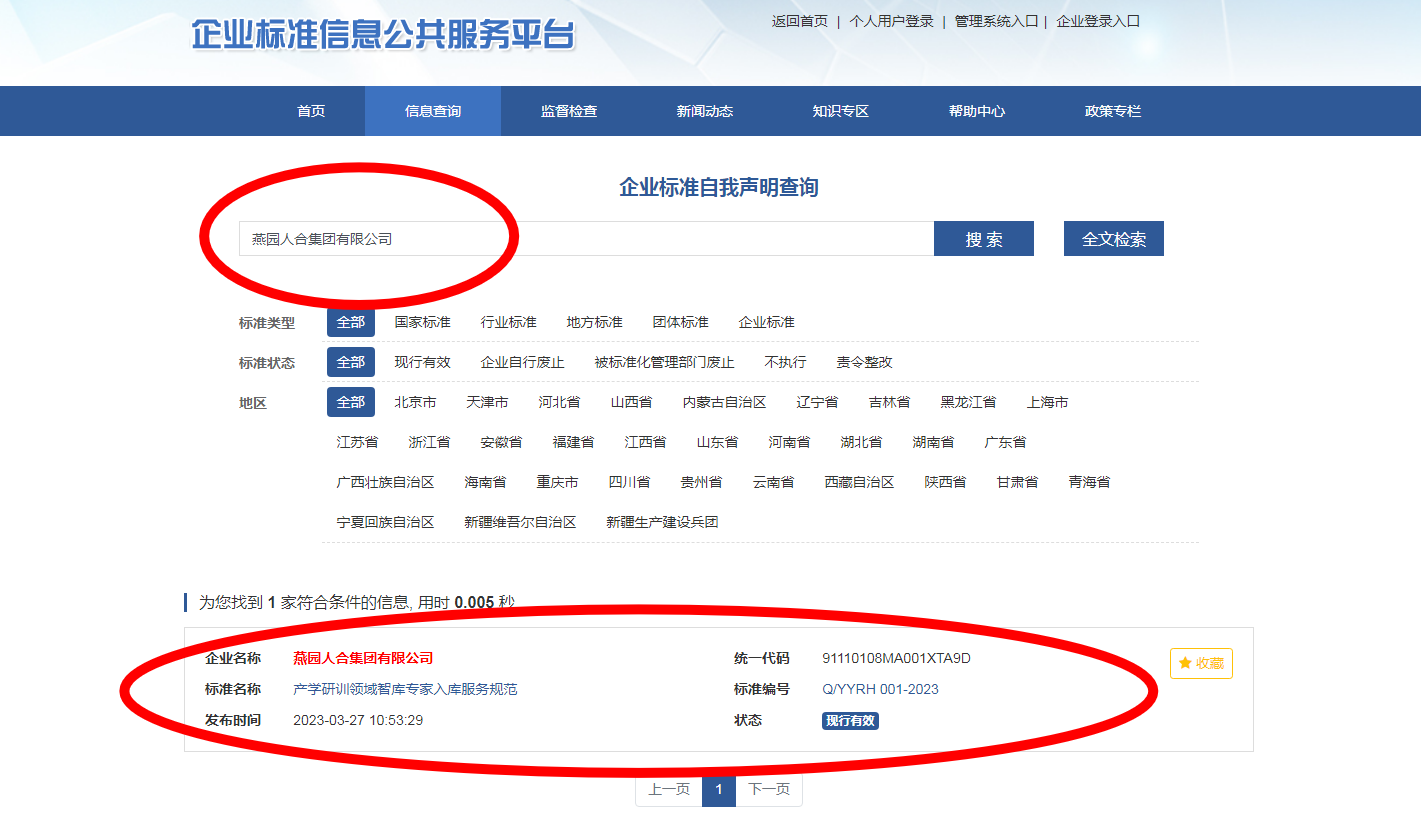Open the red 燕园人合集团有限公司 result link
1421x827 pixels.
point(363,658)
